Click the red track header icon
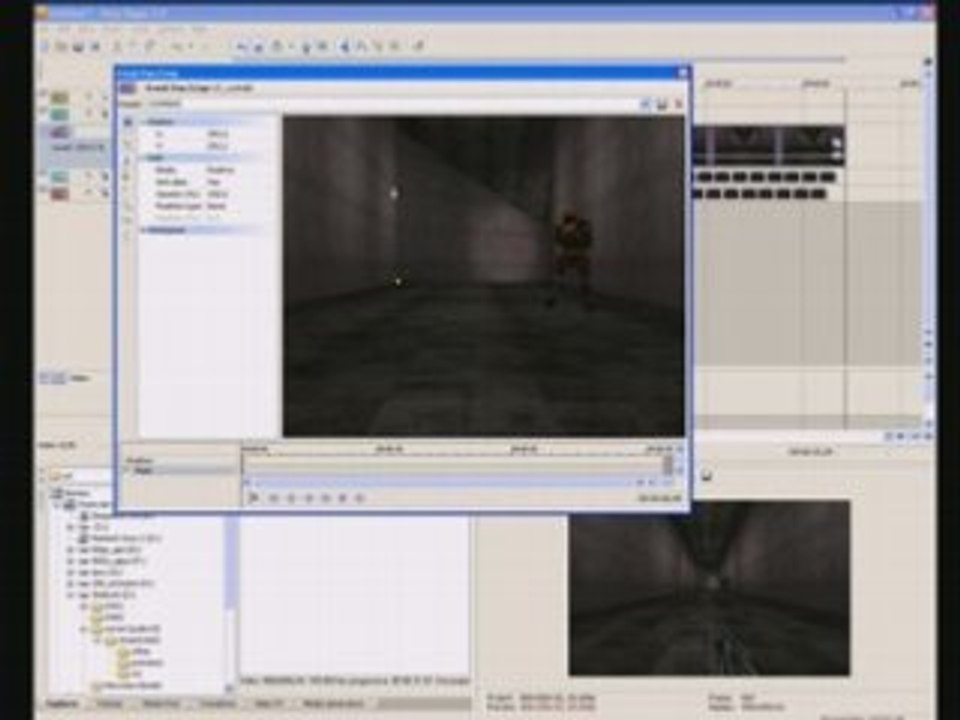 [59, 194]
